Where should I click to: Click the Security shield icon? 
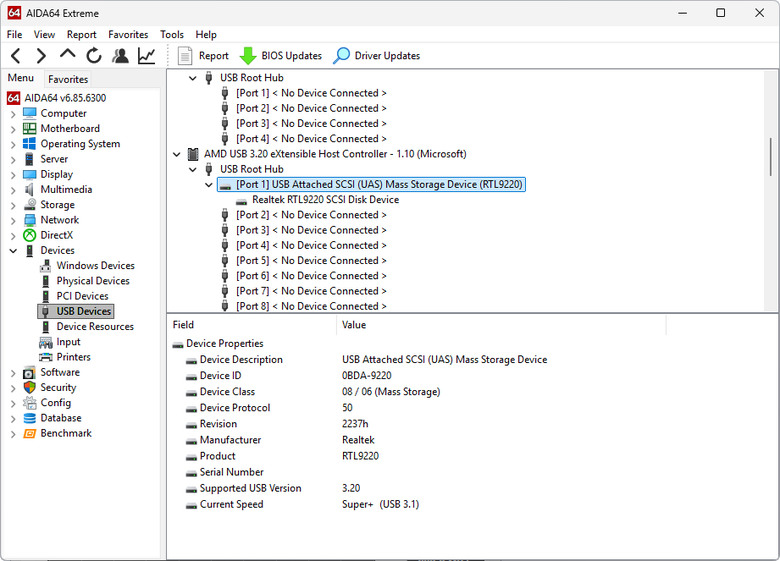point(30,387)
